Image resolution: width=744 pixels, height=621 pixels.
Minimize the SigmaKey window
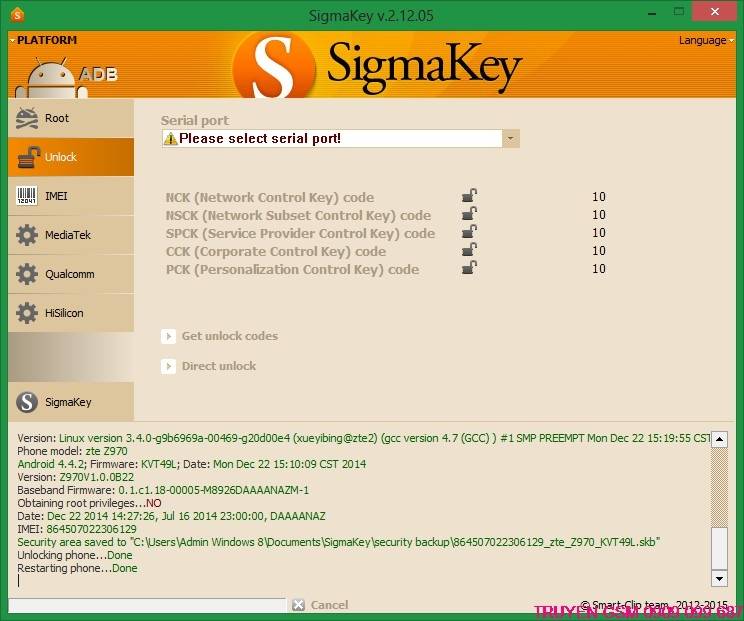[652, 13]
